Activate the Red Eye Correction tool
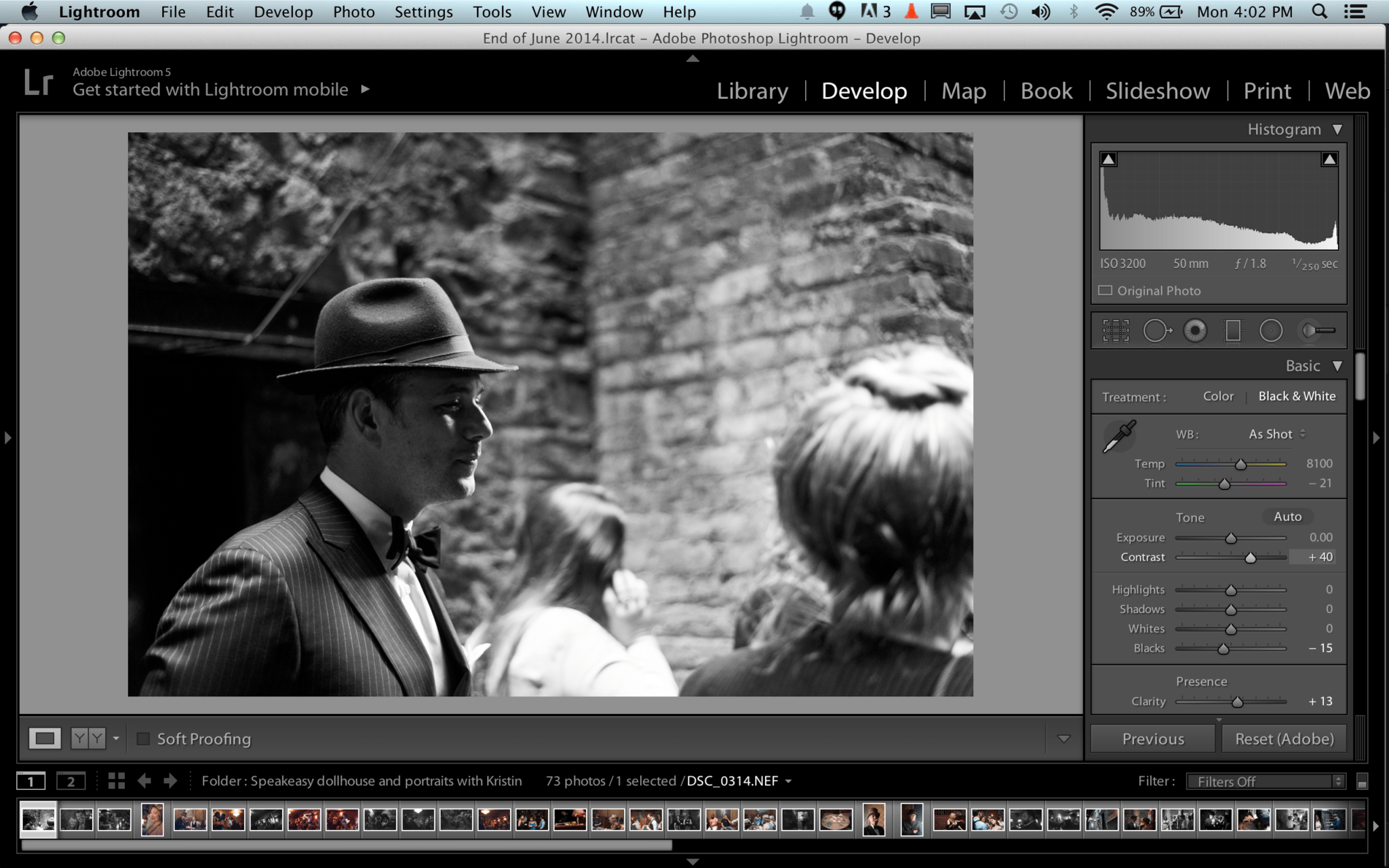 1195,331
